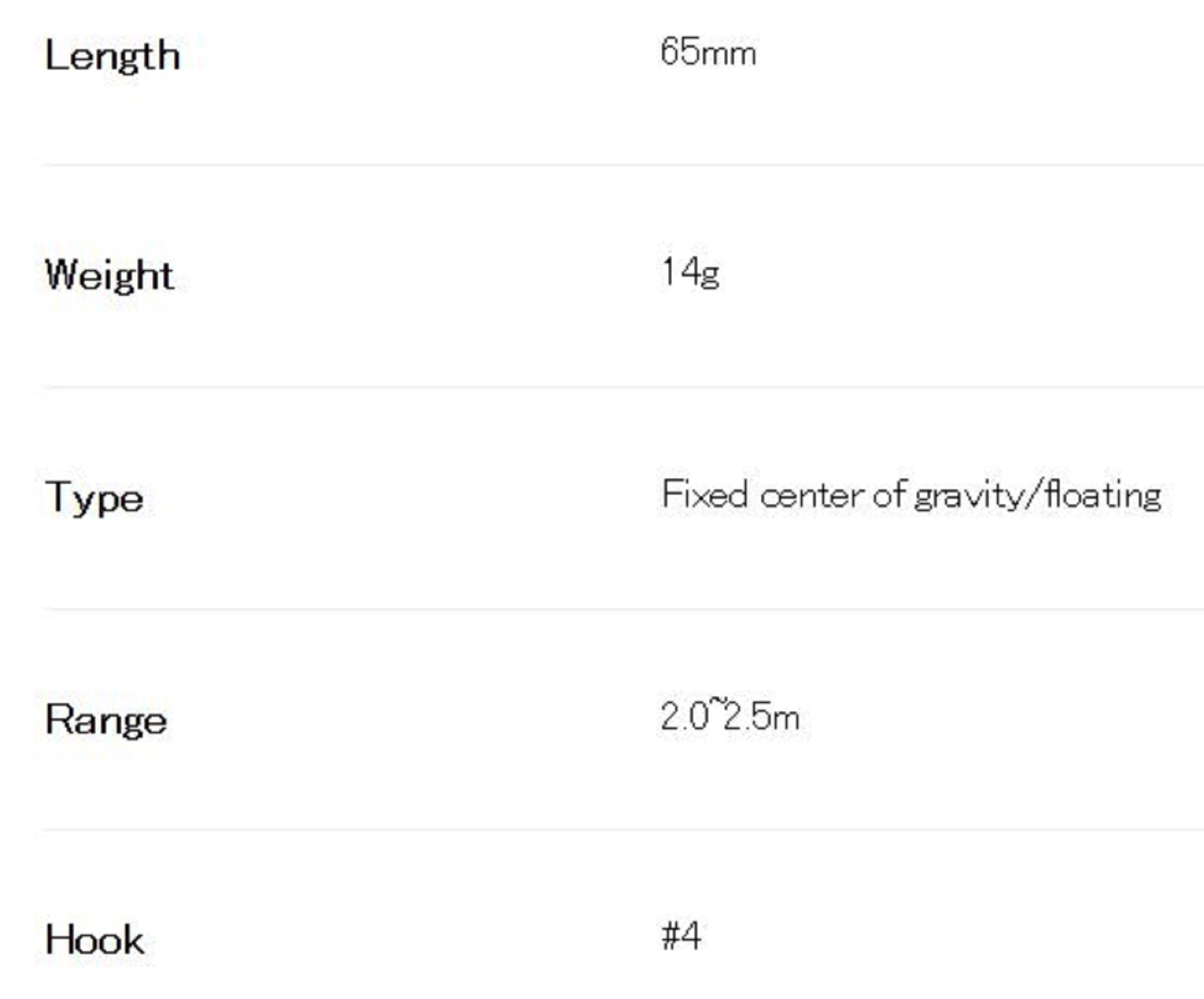The width and height of the screenshot is (1204, 999).
Task: Click the word "Fixed" in Type value
Action: (704, 494)
